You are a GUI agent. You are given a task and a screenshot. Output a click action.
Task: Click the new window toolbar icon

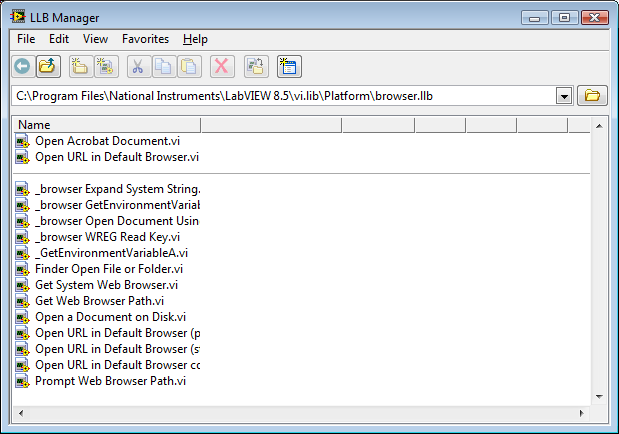tap(289, 66)
